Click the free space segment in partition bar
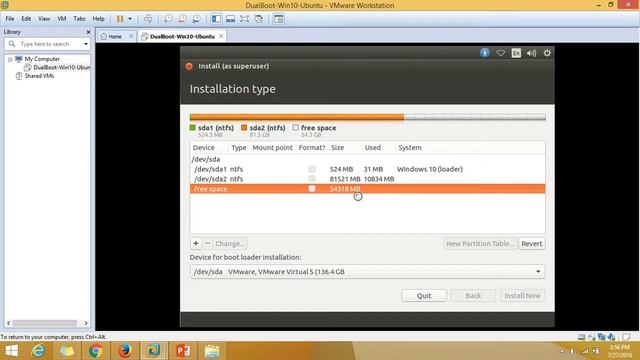Screen dimensions: 640x360 click(x=475, y=117)
